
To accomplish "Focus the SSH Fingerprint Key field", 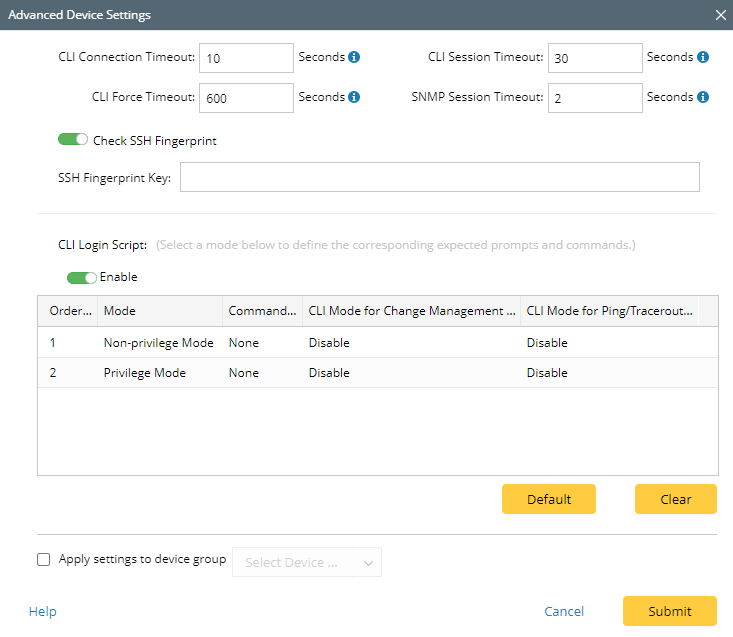I will click(x=439, y=178).
